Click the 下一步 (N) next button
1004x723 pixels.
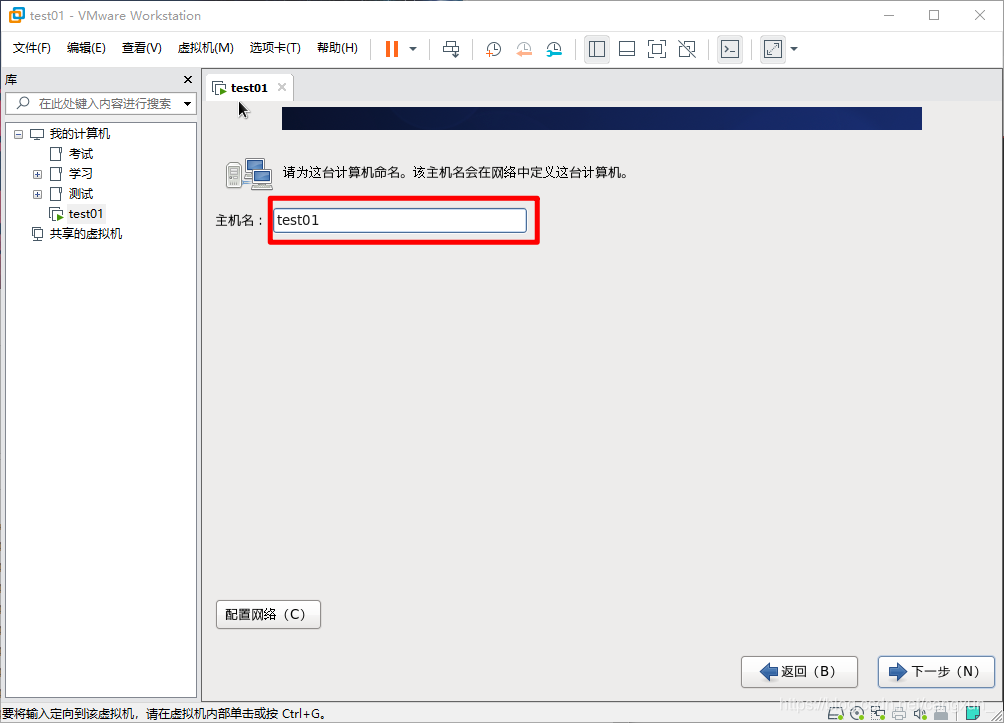[936, 672]
